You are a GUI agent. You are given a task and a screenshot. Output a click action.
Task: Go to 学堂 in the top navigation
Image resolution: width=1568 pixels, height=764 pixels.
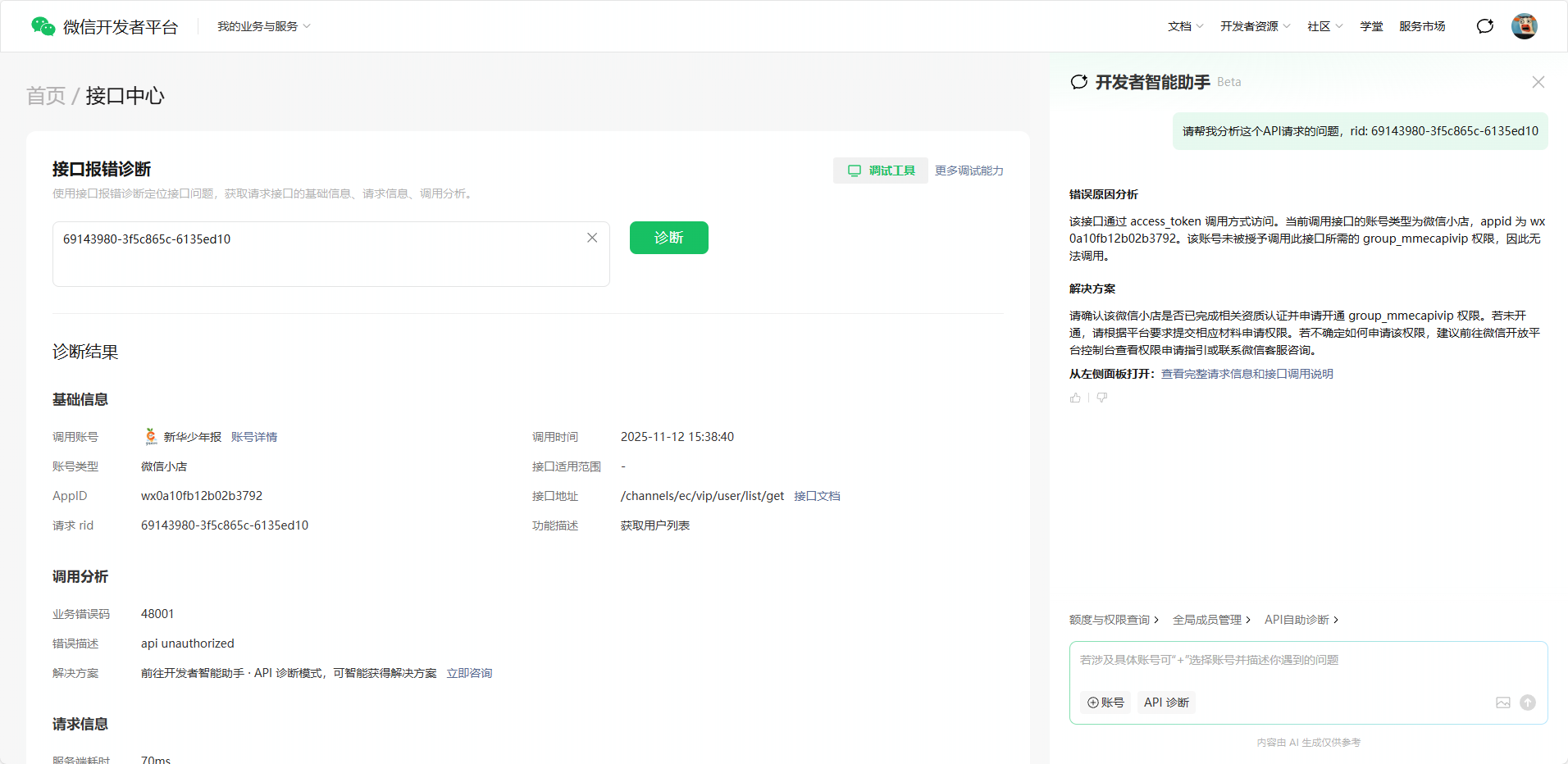1371,26
